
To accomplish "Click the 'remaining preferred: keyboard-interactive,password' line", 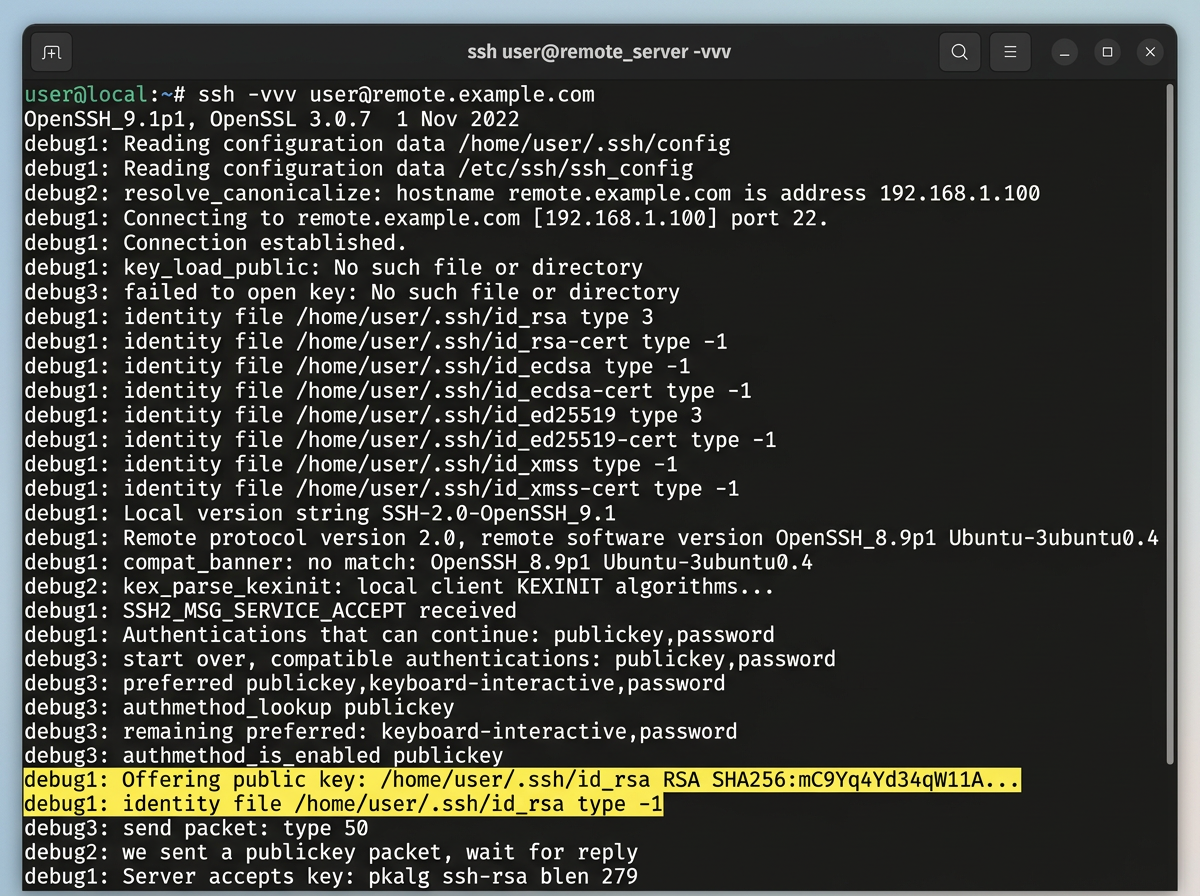I will pyautogui.click(x=382, y=732).
